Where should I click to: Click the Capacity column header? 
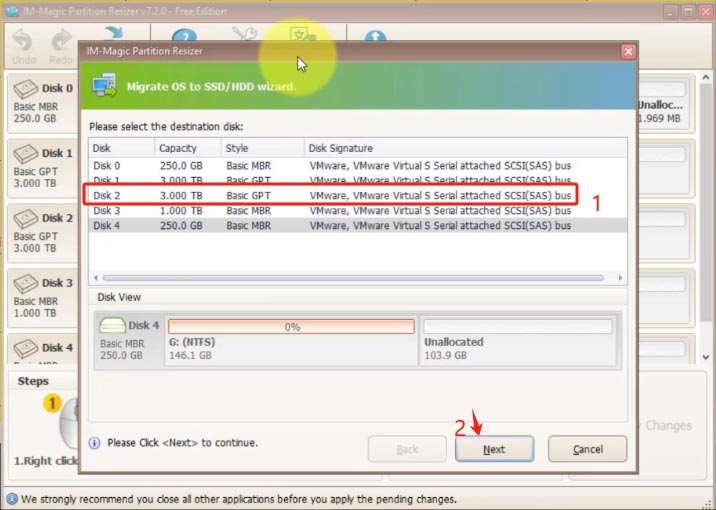click(188, 148)
